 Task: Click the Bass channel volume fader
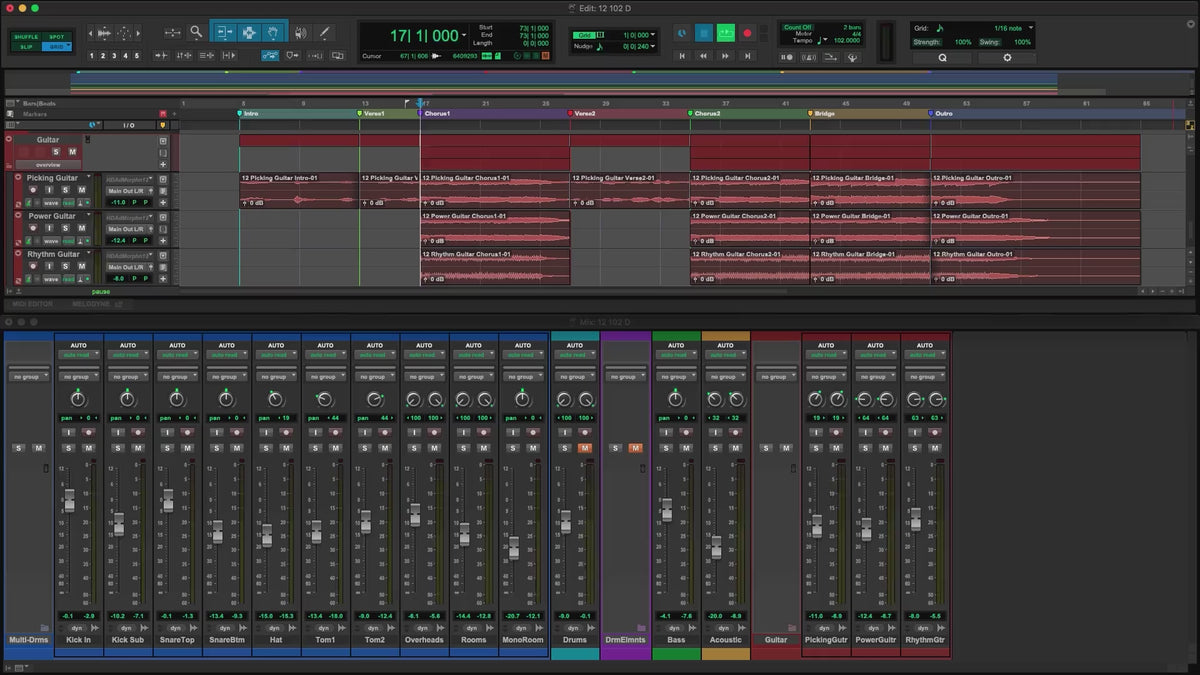(x=667, y=508)
